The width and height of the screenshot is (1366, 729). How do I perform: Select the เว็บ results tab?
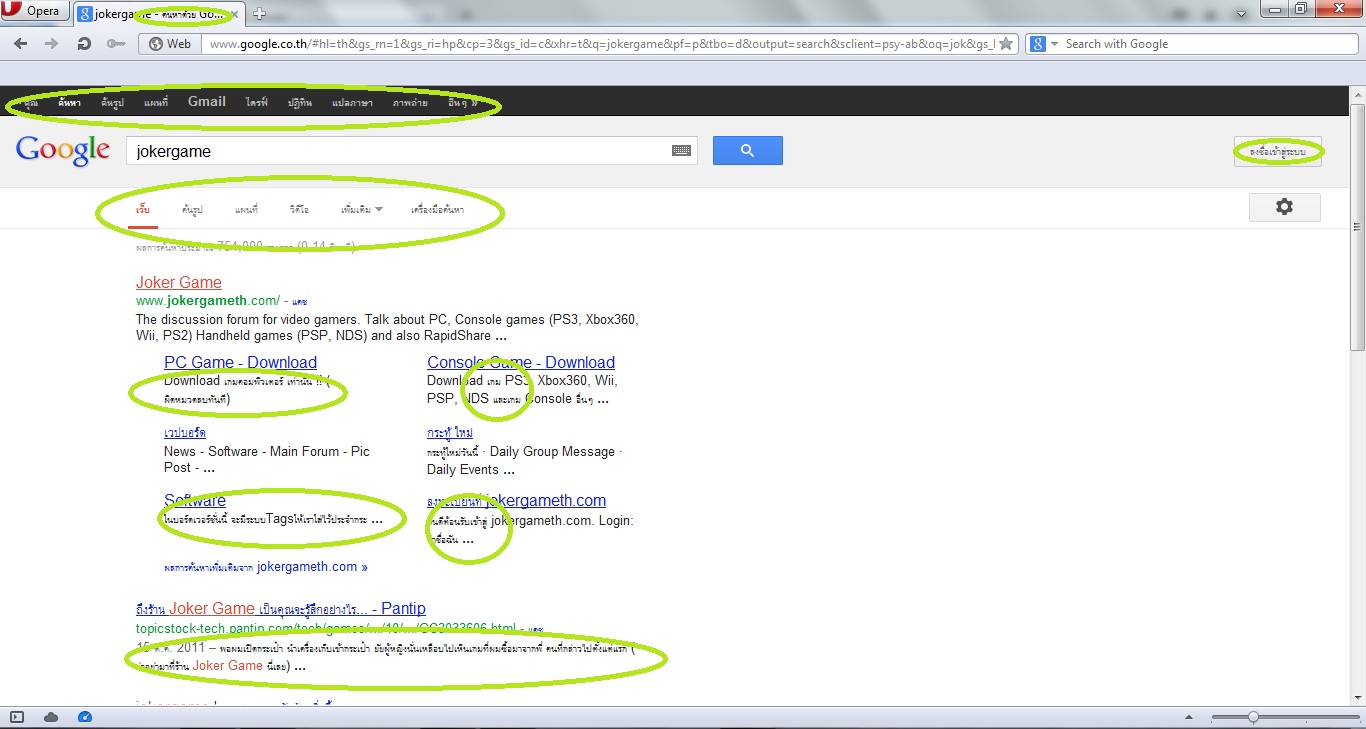143,210
